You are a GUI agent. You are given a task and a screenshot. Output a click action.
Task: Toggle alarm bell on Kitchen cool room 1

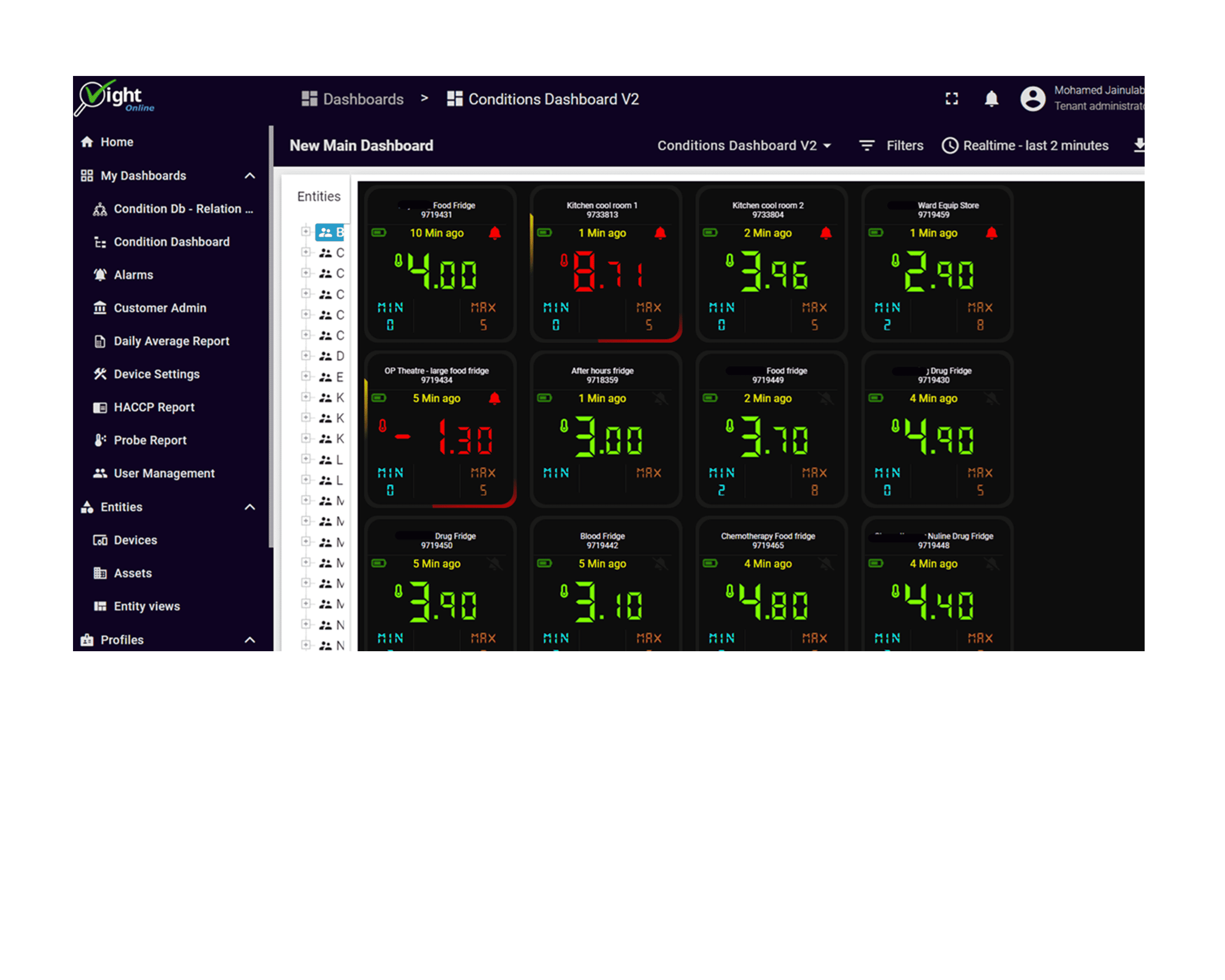tap(660, 233)
